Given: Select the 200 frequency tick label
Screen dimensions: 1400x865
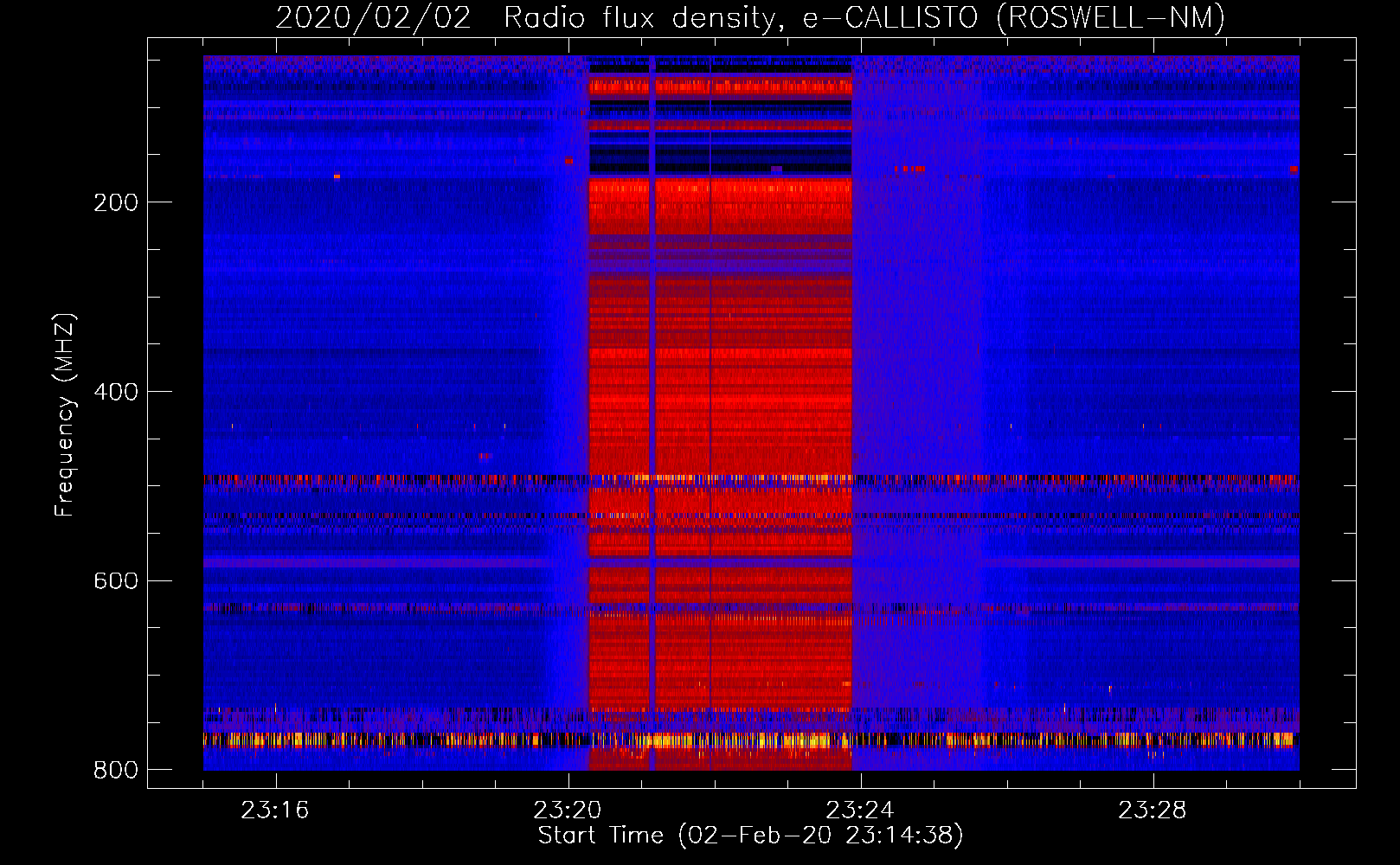Looking at the screenshot, I should (x=116, y=202).
